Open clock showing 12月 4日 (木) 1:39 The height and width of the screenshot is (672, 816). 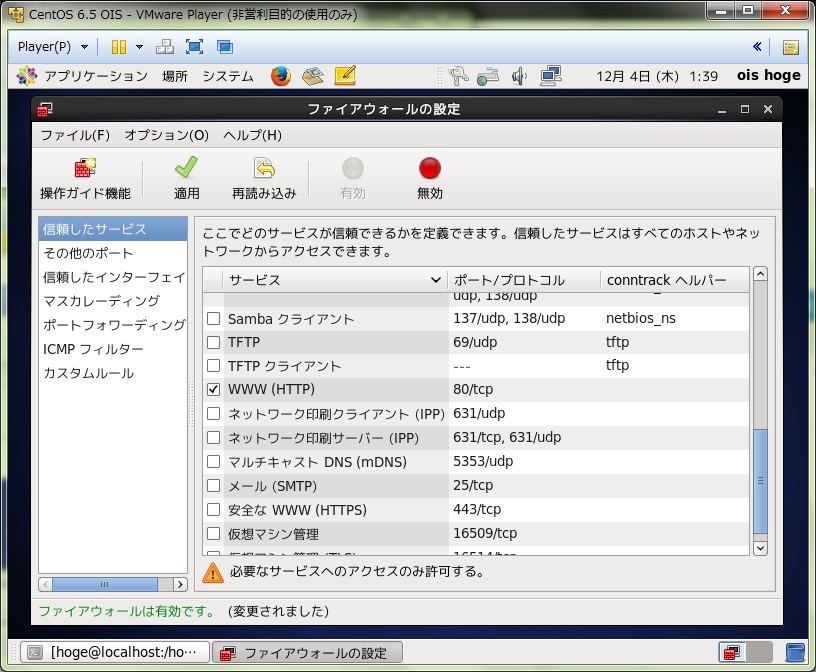pyautogui.click(x=657, y=76)
